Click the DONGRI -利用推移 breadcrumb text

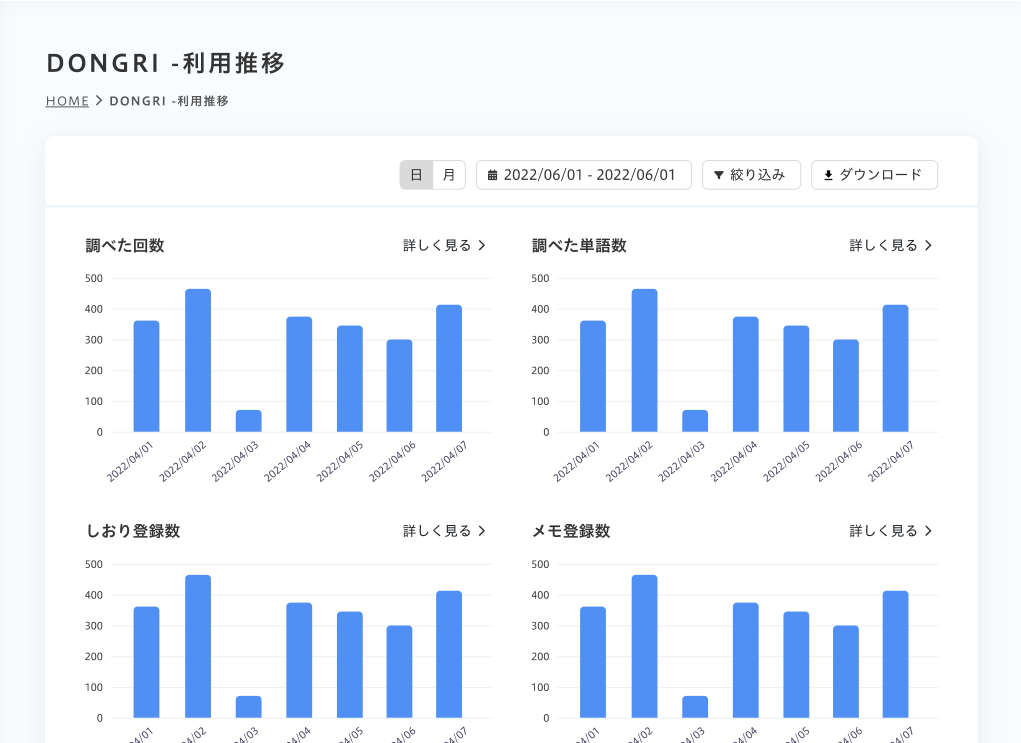click(169, 101)
